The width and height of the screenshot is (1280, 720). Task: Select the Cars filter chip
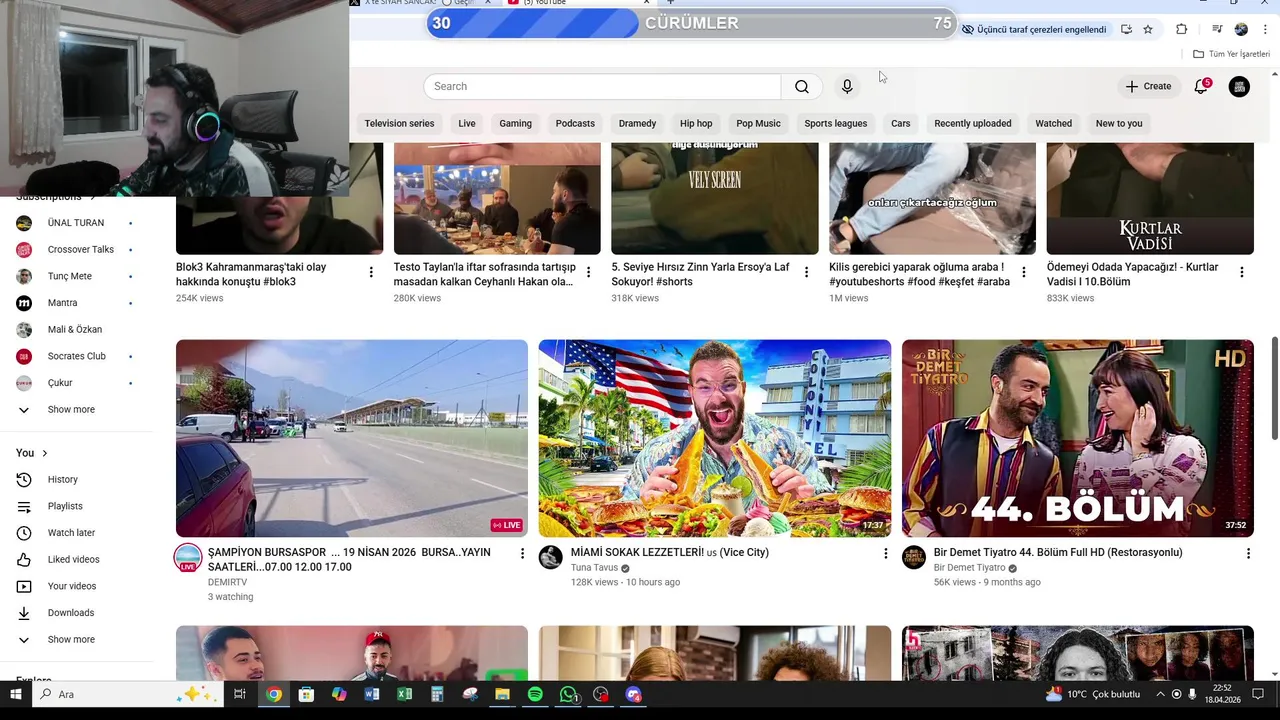click(x=901, y=124)
